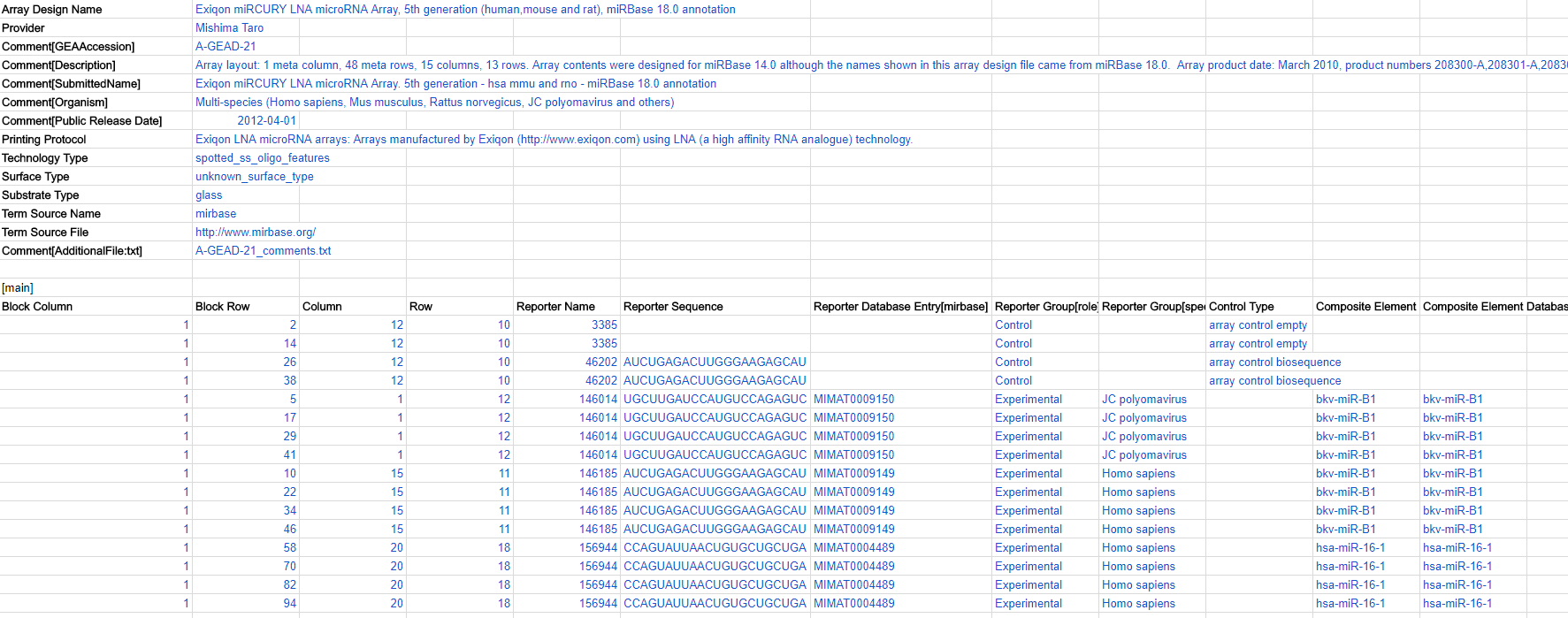Select the Composite Element header cell
The width and height of the screenshot is (1568, 618).
pos(1365,307)
